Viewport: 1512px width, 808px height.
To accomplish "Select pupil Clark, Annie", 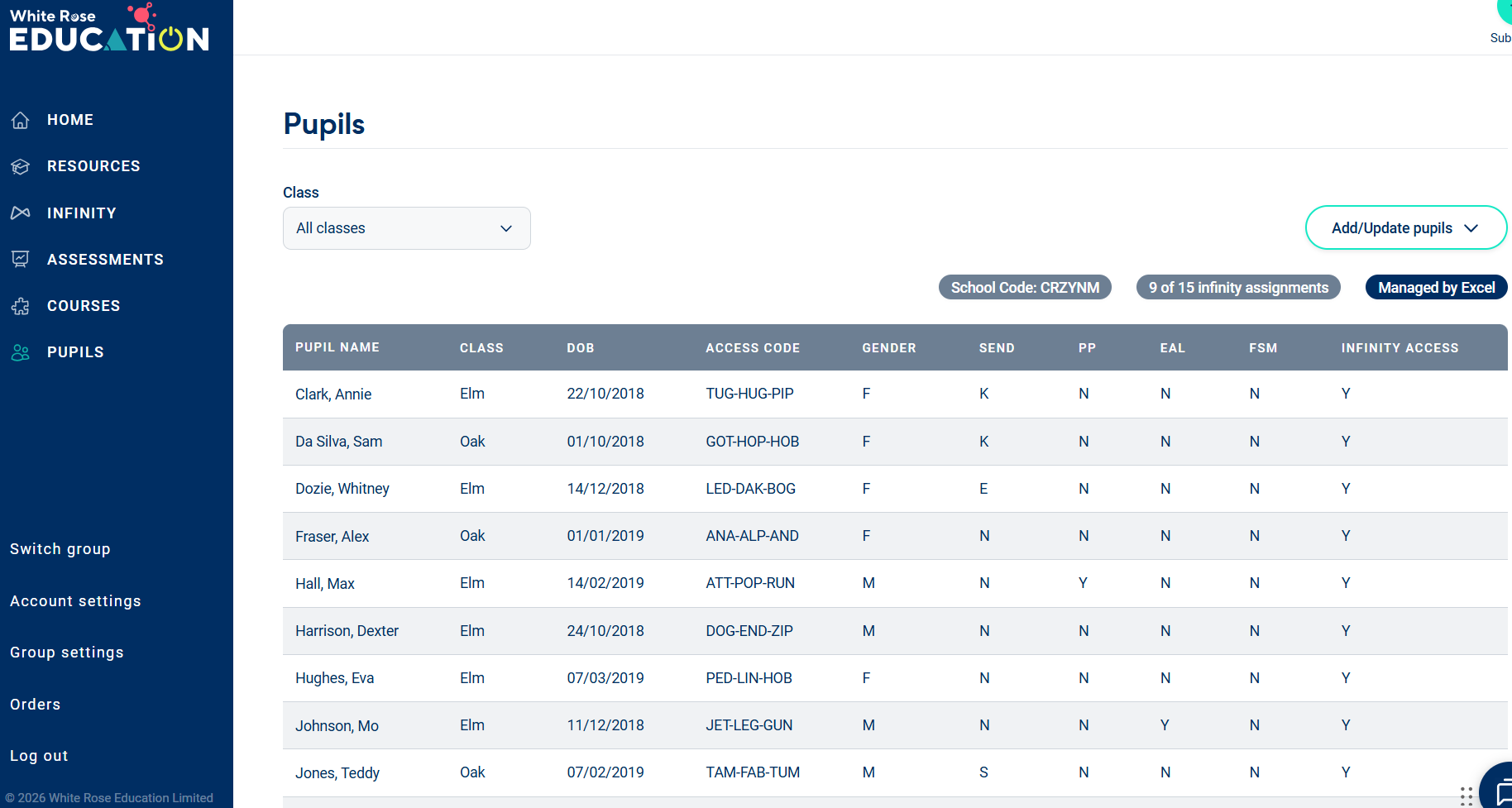I will (333, 394).
